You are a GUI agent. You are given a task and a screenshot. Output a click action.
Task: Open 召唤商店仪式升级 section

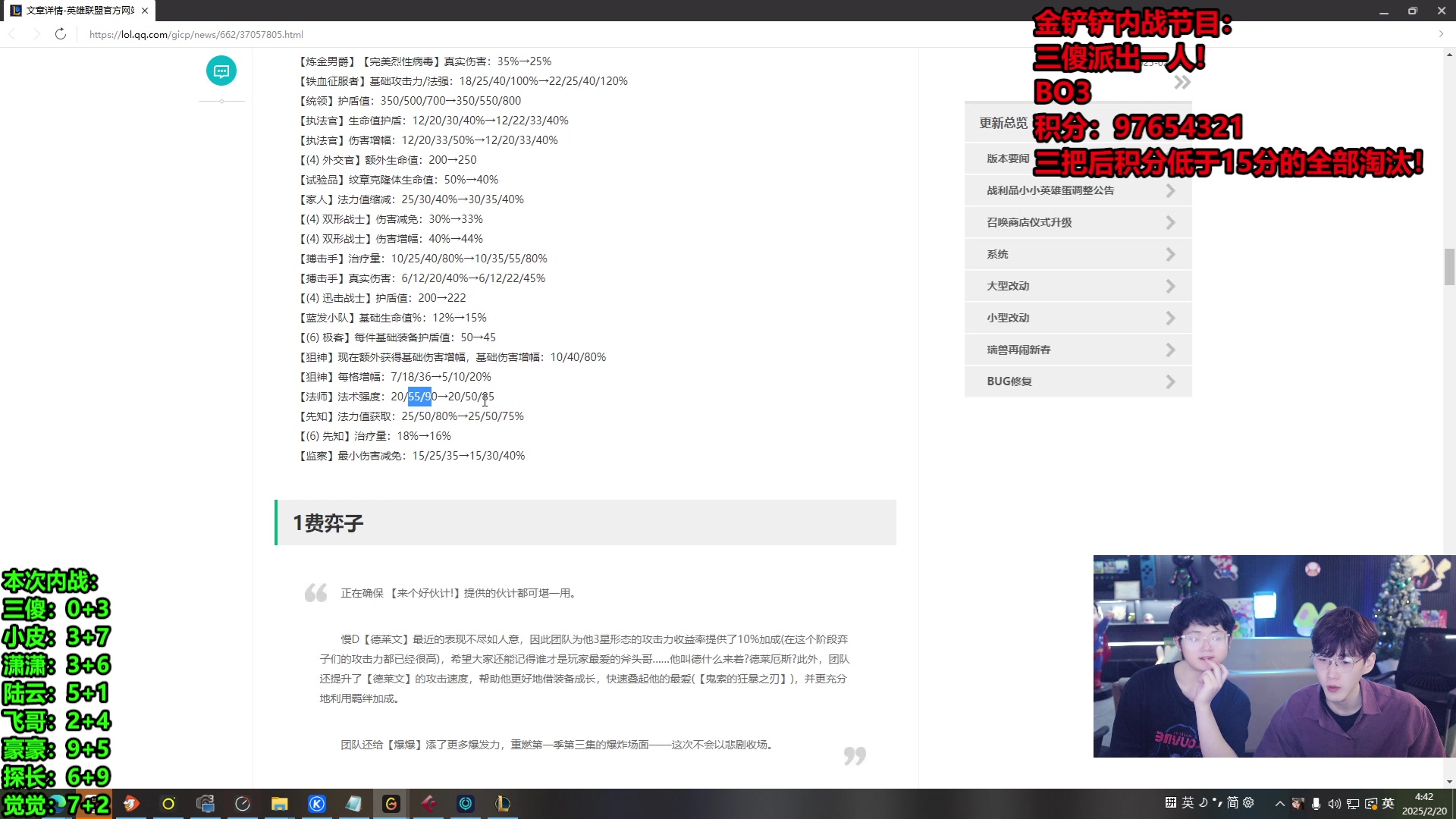[1078, 222]
